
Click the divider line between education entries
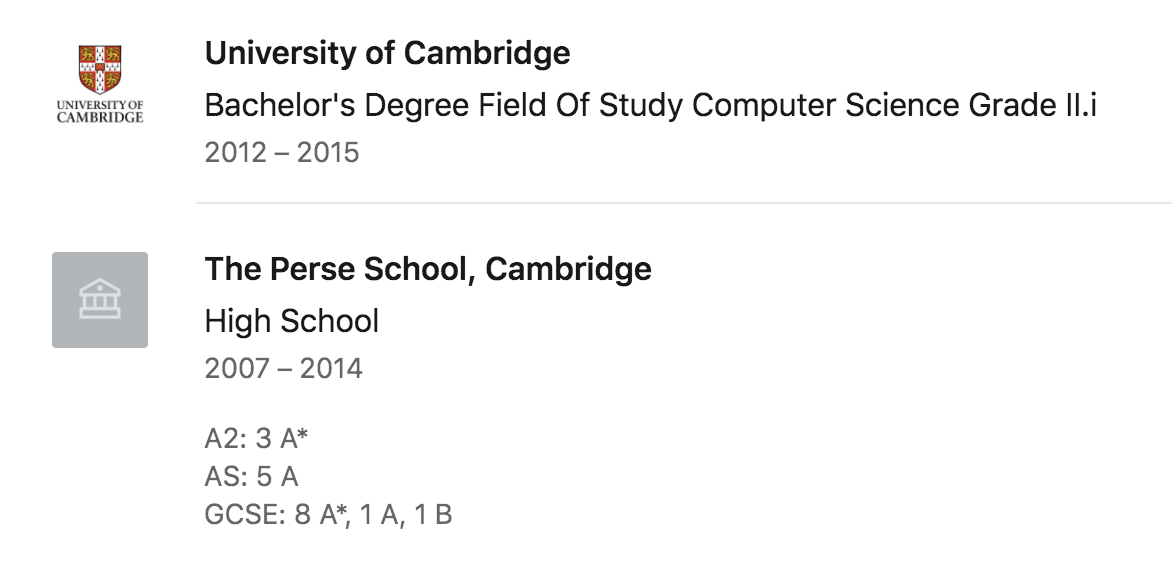point(684,203)
